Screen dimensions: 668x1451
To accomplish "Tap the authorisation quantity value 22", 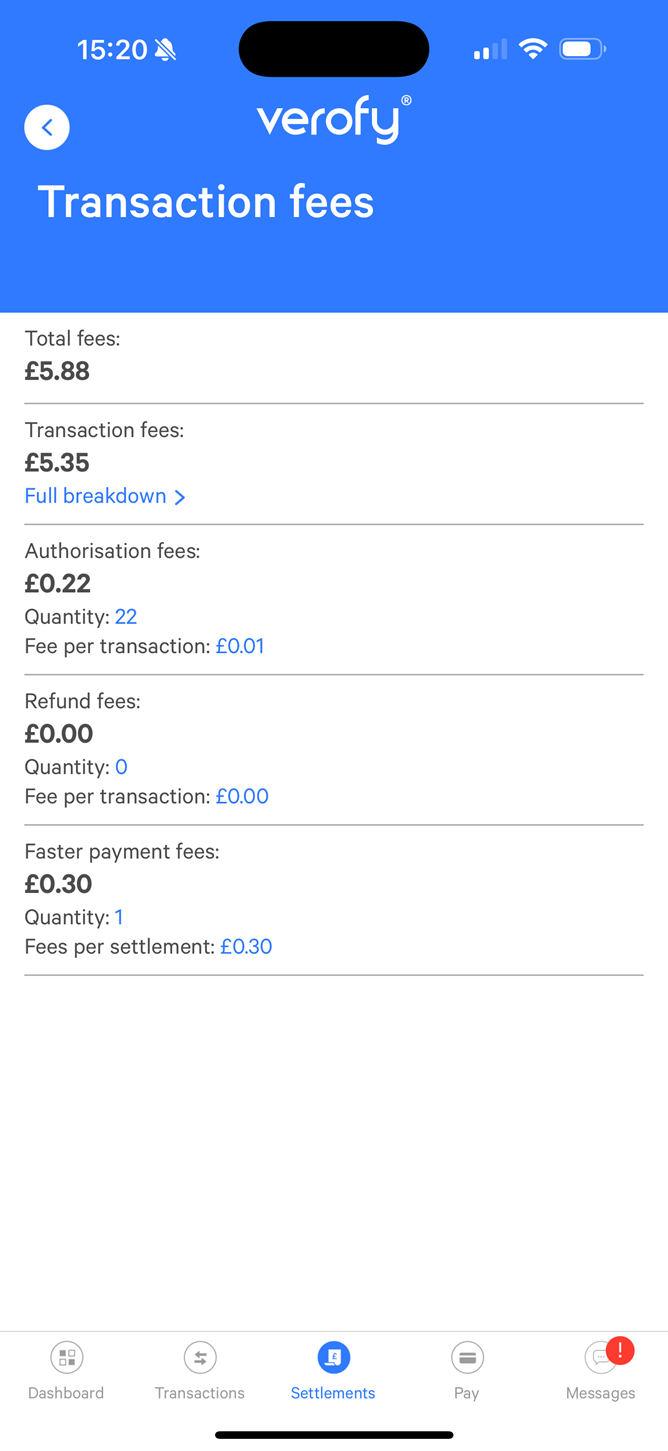I will 126,616.
